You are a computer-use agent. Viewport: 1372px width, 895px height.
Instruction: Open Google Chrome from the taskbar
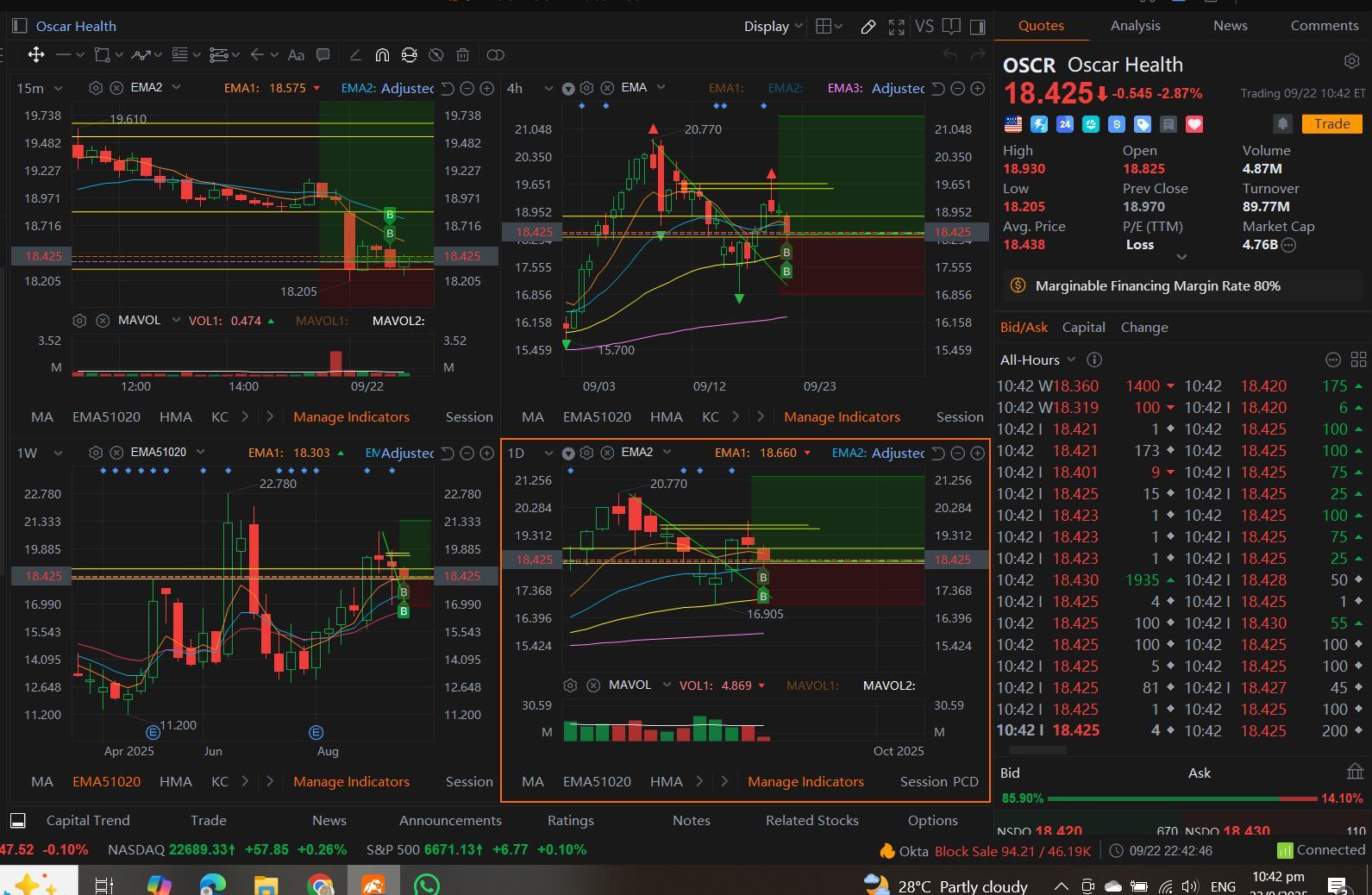(x=320, y=885)
